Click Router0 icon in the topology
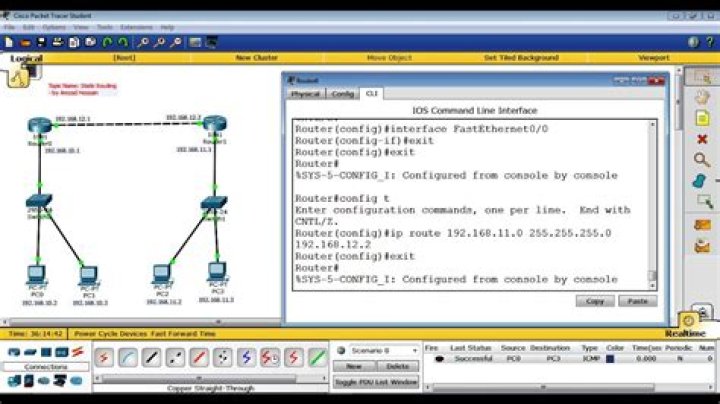This screenshot has height=404, width=720. tap(39, 125)
